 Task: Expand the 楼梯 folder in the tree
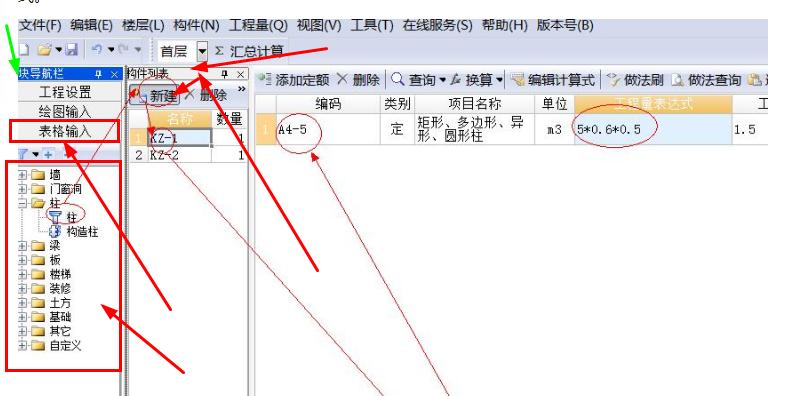pyautogui.click(x=23, y=274)
